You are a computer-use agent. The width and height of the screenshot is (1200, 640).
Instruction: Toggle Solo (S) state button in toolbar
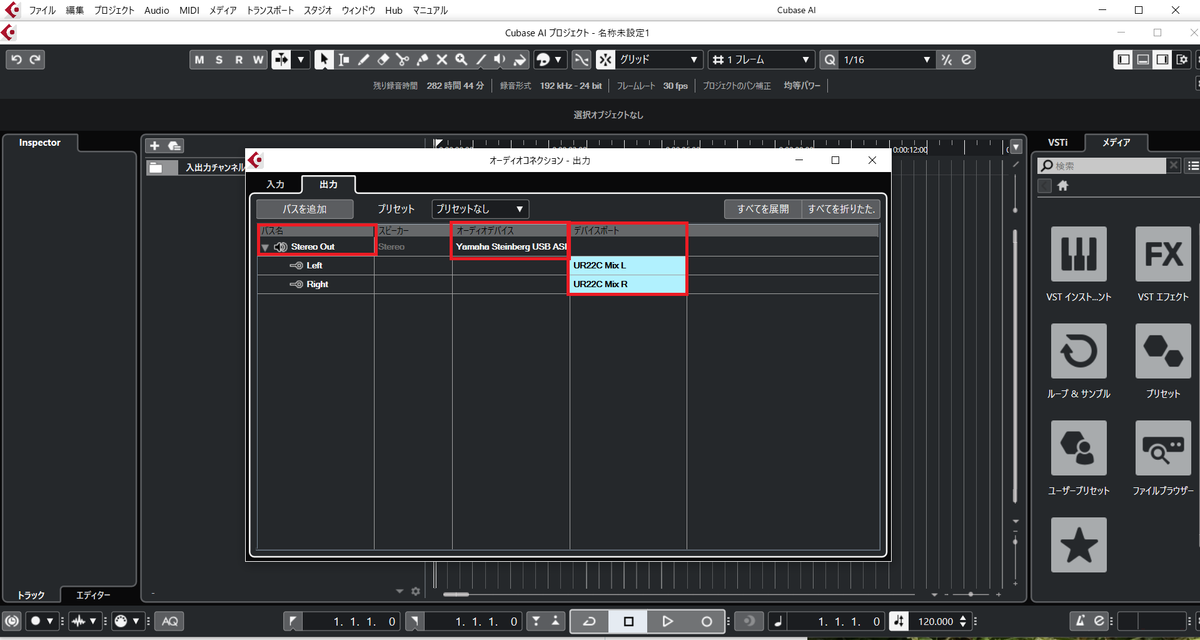219,60
